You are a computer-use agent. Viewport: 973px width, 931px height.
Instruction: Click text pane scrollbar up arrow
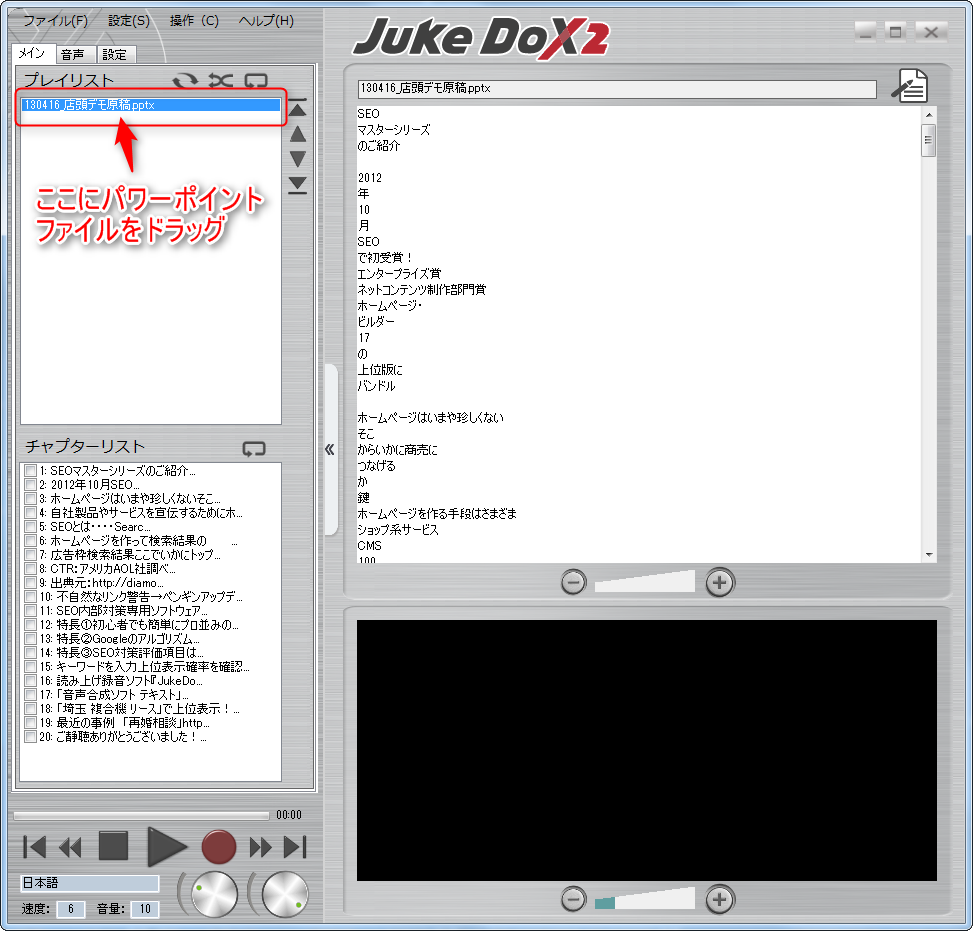click(x=929, y=115)
